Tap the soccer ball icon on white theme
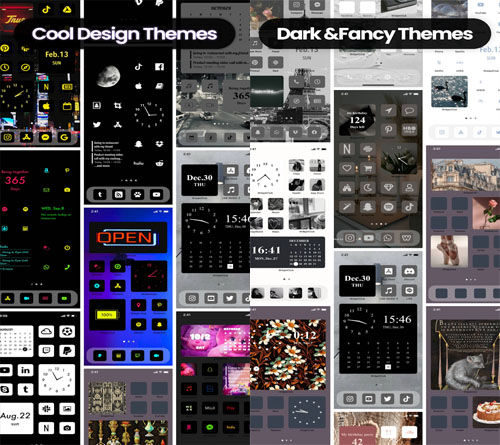The image size is (500, 445). [x=67, y=331]
